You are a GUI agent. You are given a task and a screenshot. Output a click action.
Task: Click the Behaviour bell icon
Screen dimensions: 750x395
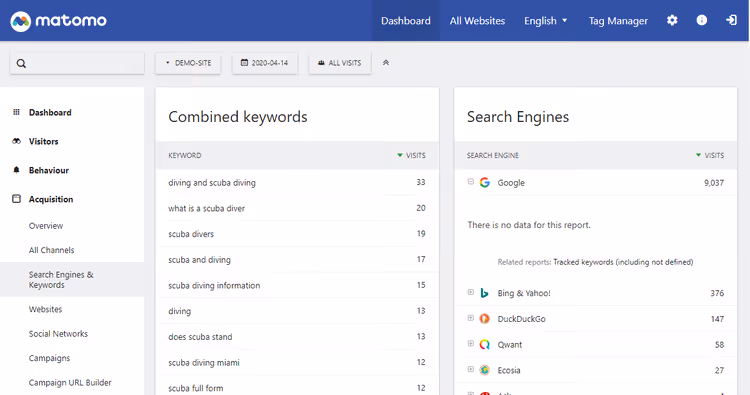pos(16,170)
